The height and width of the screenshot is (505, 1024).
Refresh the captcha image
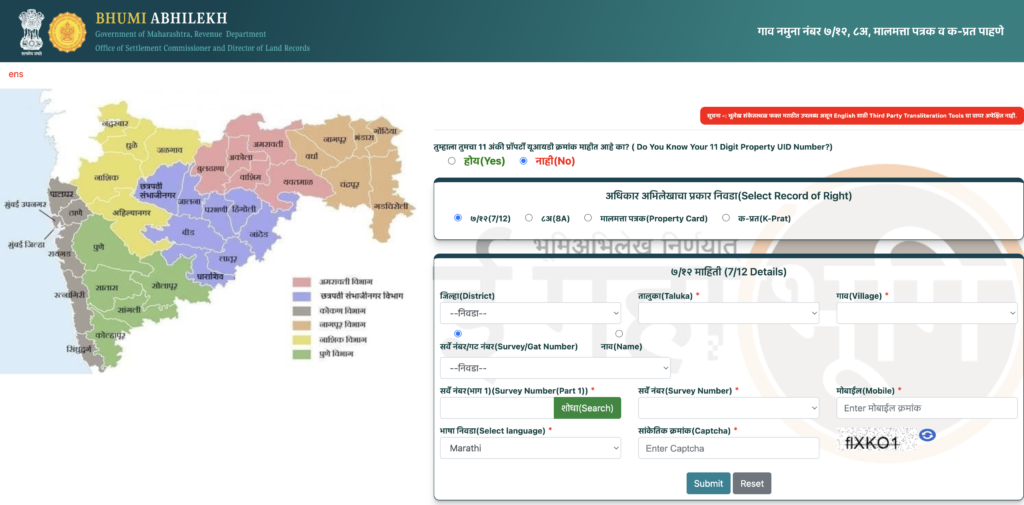[x=927, y=435]
